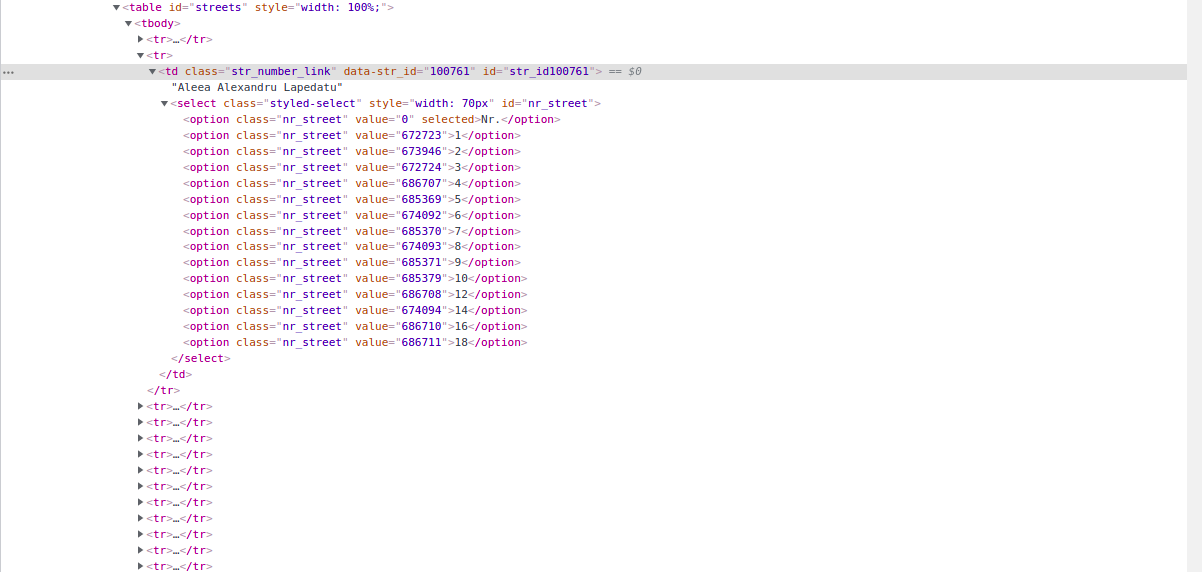Image resolution: width=1202 pixels, height=572 pixels.
Task: Select the option with value 685369
Action: [352, 200]
